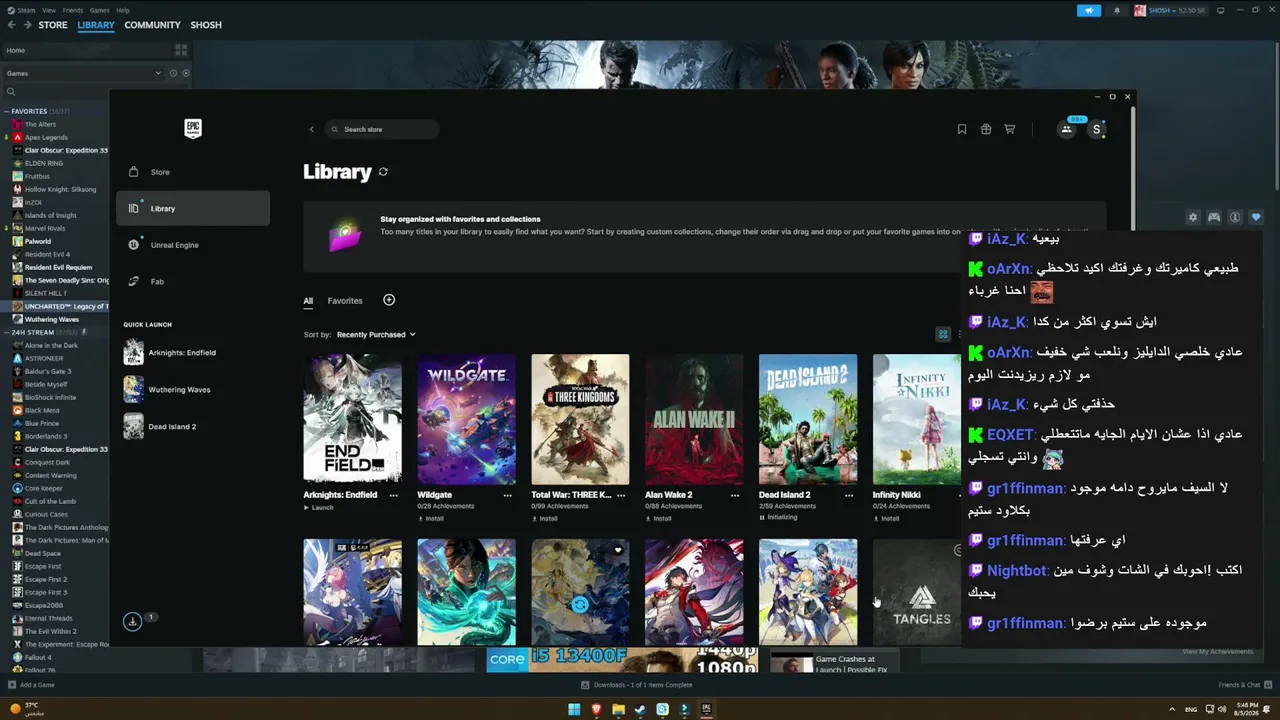Open the Epic wishlist bookmark icon
1280x720 pixels.
point(962,129)
